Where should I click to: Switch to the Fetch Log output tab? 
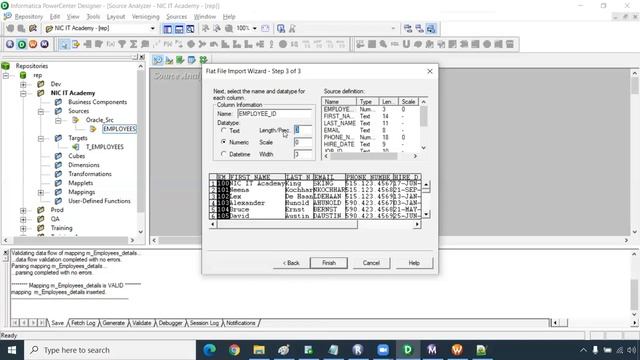coord(83,323)
